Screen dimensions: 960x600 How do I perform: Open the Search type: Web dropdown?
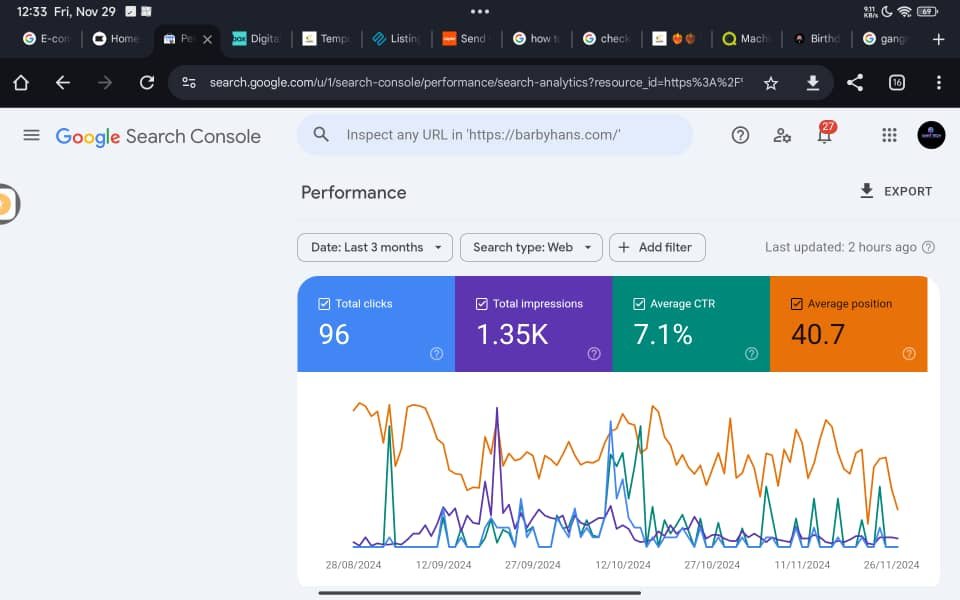tap(531, 247)
